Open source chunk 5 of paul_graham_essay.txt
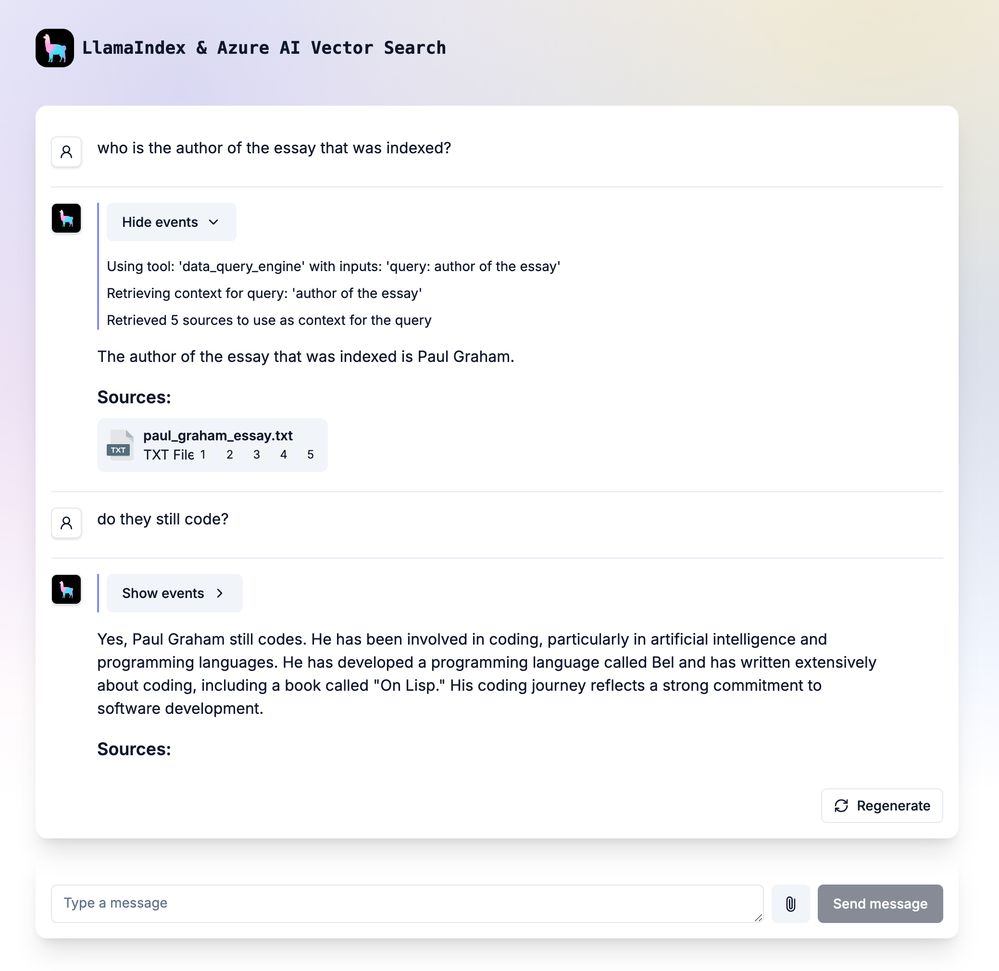999x971 pixels. [310, 454]
